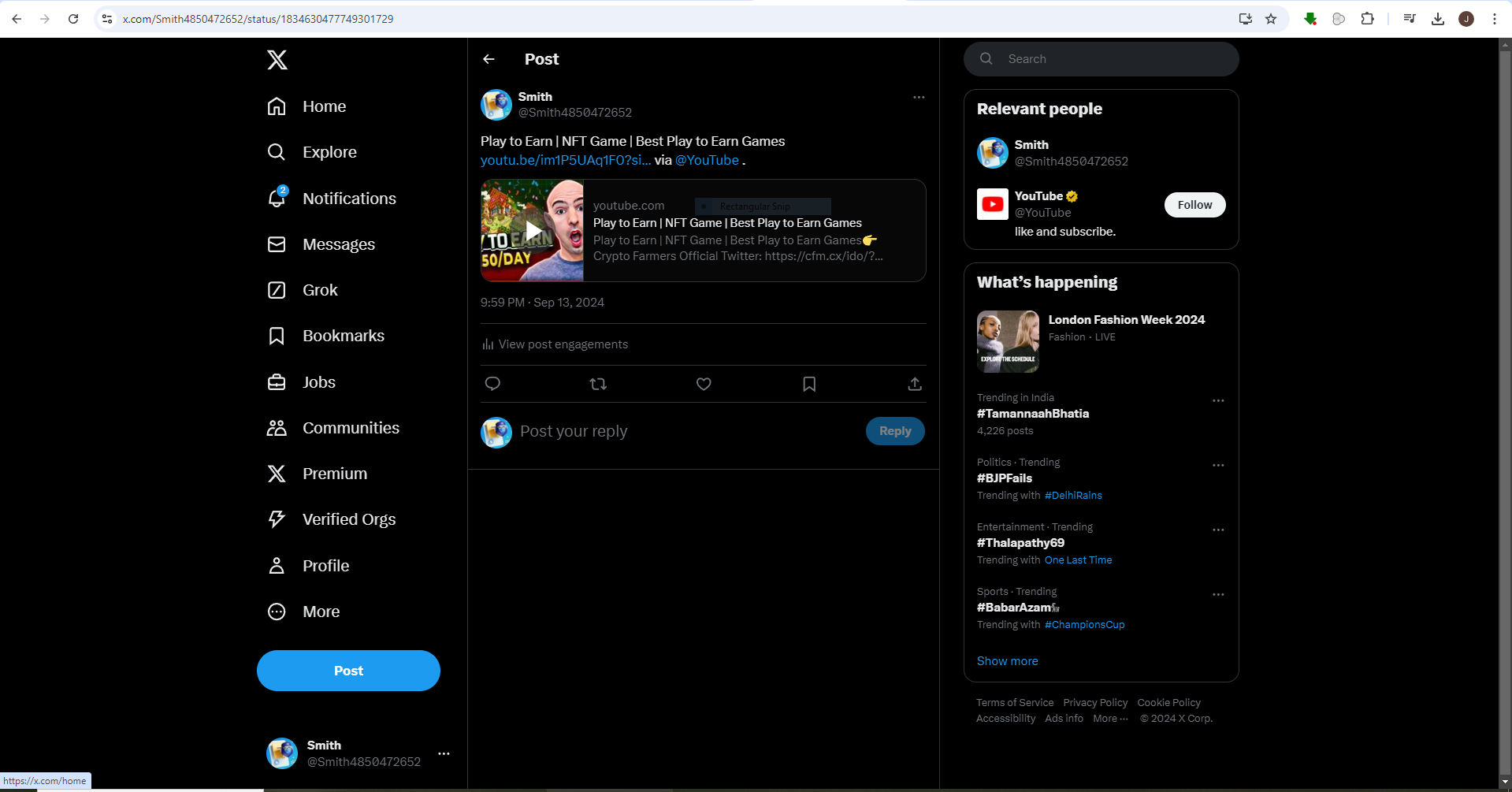1512x792 pixels.
Task: Open Profile from the sidebar
Action: 308,566
